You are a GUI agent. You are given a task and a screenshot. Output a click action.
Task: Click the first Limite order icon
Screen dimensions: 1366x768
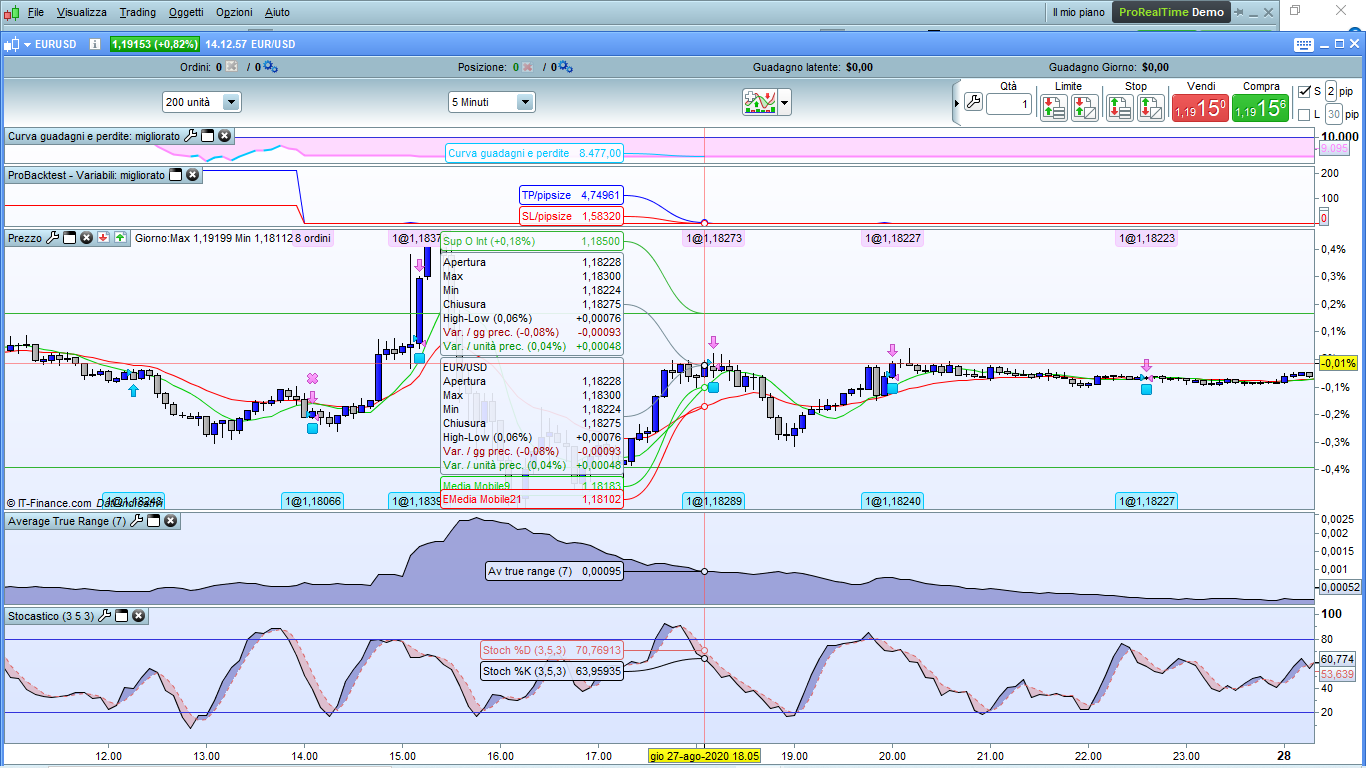pyautogui.click(x=1054, y=108)
